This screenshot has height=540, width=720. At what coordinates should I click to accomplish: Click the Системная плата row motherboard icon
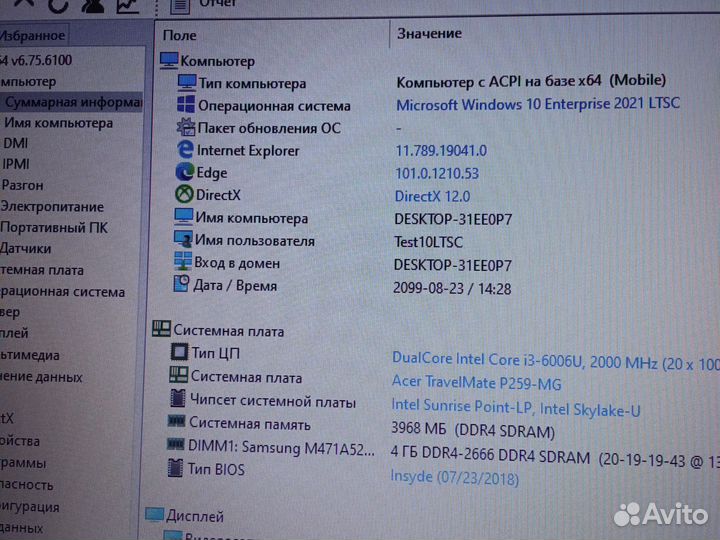[178, 375]
